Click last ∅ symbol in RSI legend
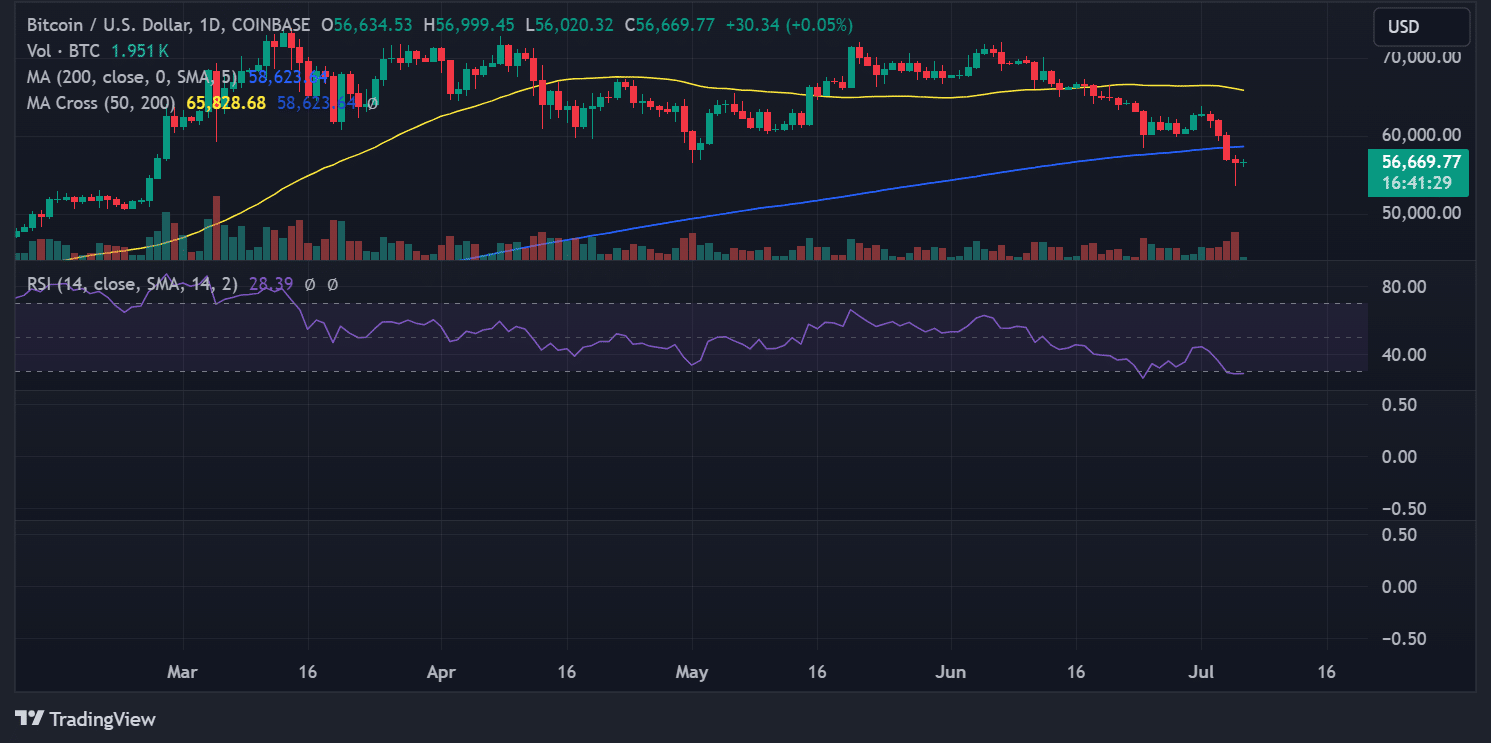1491x743 pixels. 333,285
